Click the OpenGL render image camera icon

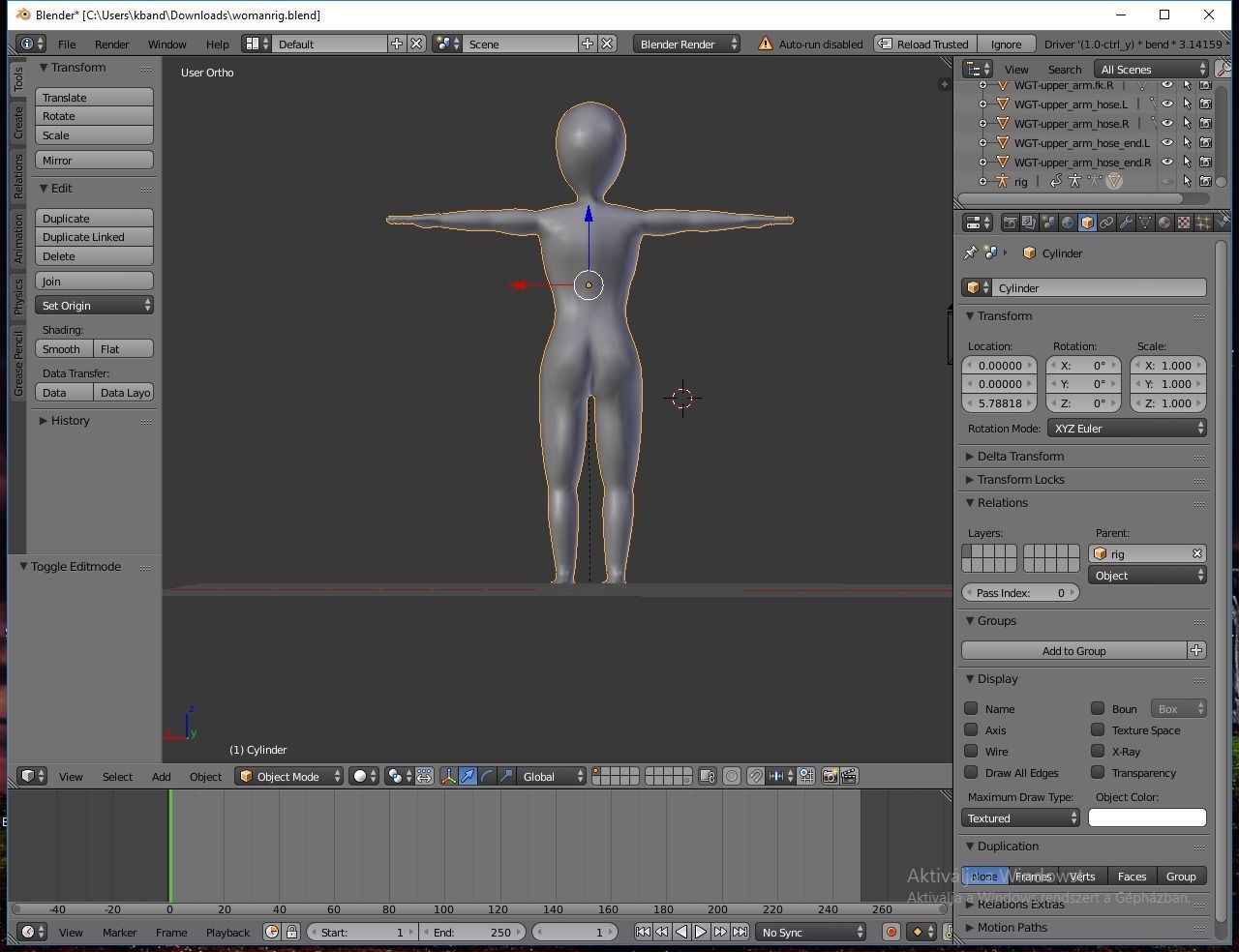830,776
